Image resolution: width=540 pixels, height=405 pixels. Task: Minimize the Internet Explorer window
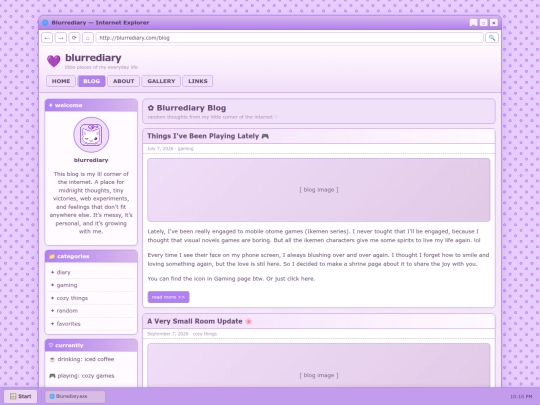pos(474,23)
